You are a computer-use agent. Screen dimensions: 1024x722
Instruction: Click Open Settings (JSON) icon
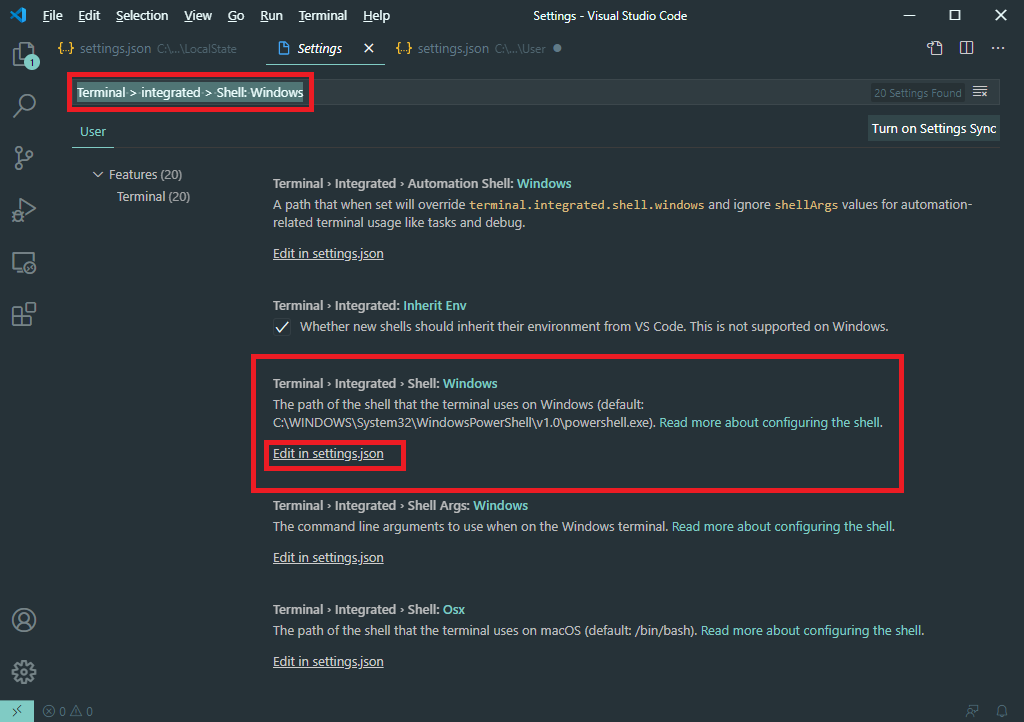[935, 48]
